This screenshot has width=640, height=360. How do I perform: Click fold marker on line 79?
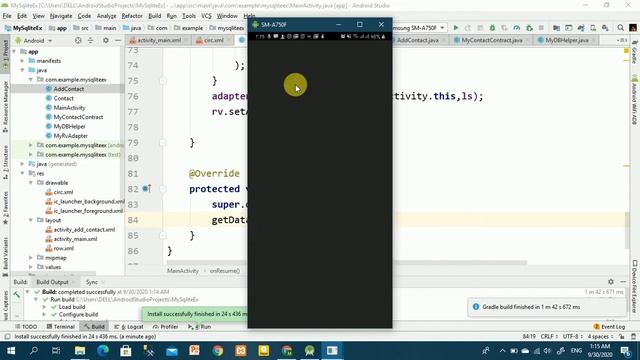162,142
